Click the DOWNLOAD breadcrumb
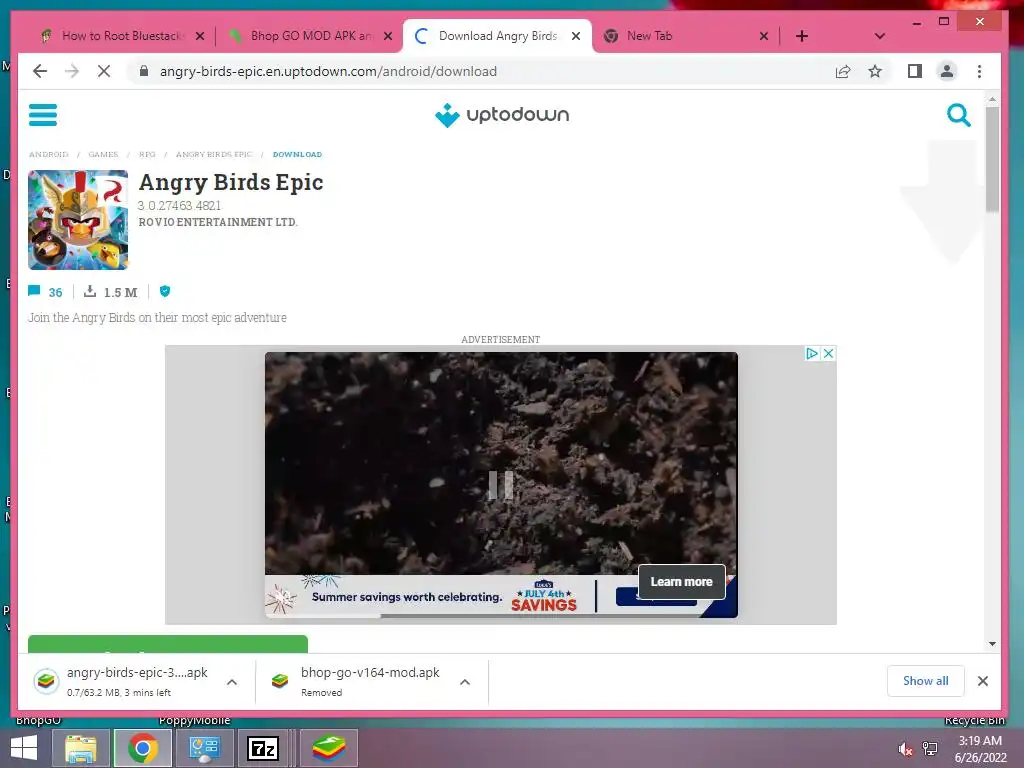 click(297, 155)
